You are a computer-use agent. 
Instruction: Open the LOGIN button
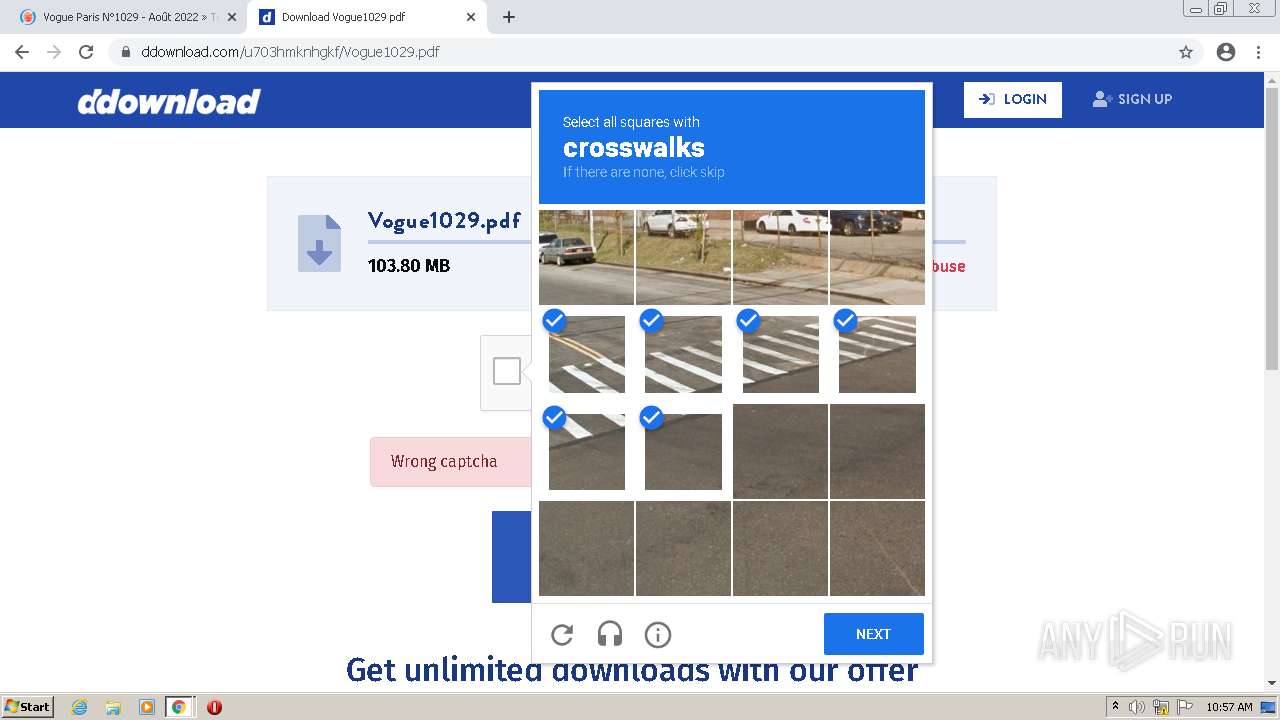[1013, 99]
